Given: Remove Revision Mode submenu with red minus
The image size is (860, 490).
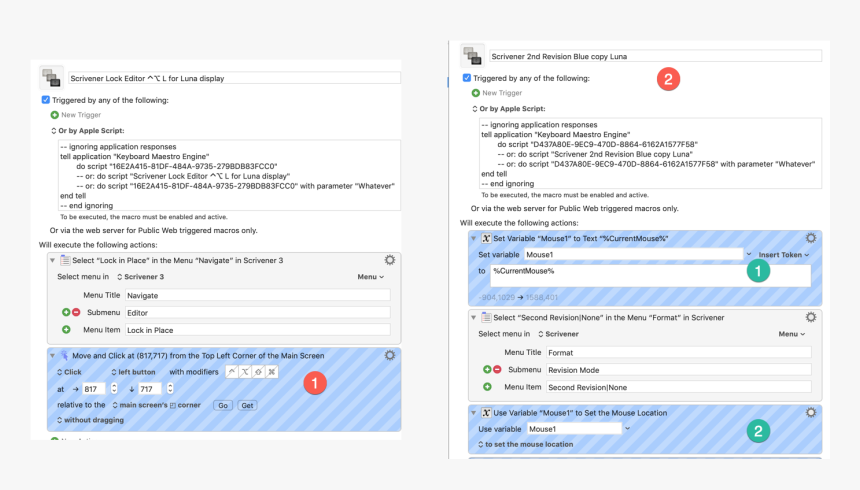Looking at the screenshot, I should click(497, 369).
